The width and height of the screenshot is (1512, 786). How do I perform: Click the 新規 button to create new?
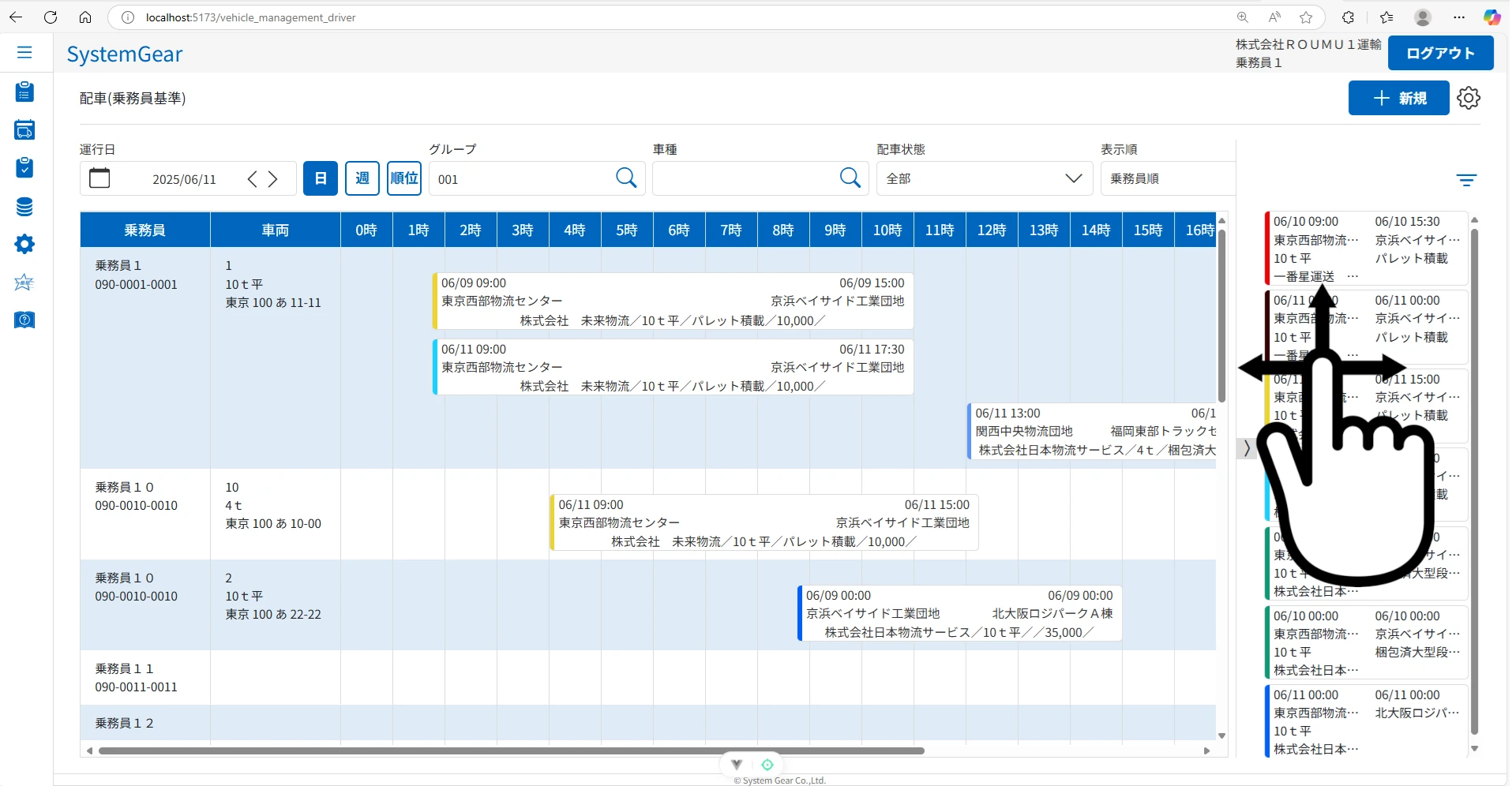[1398, 98]
